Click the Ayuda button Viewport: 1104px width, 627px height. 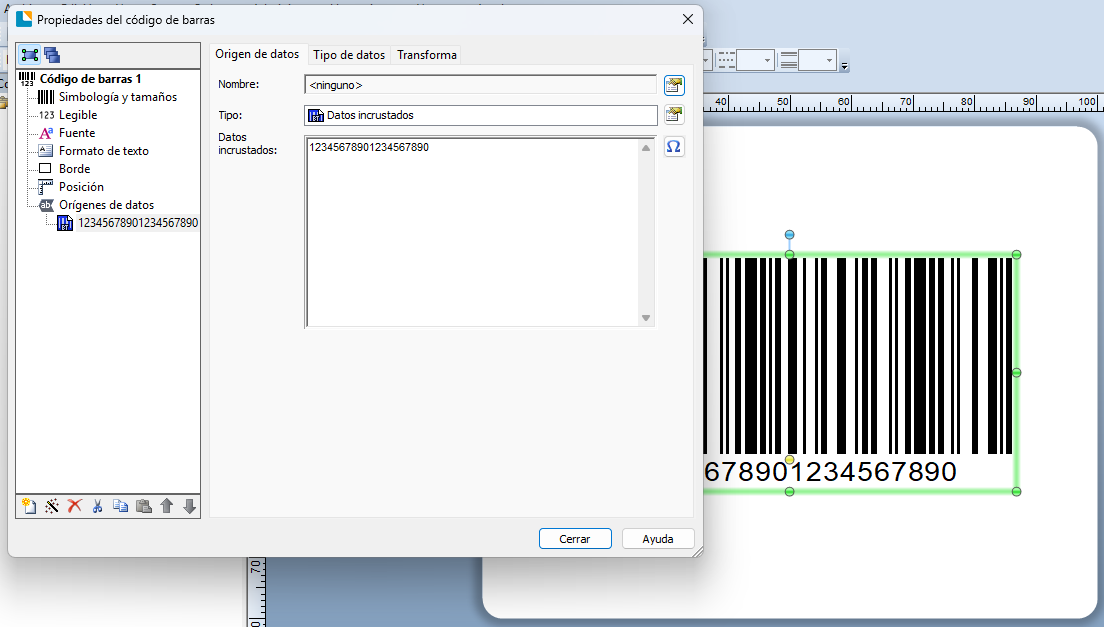click(x=657, y=539)
